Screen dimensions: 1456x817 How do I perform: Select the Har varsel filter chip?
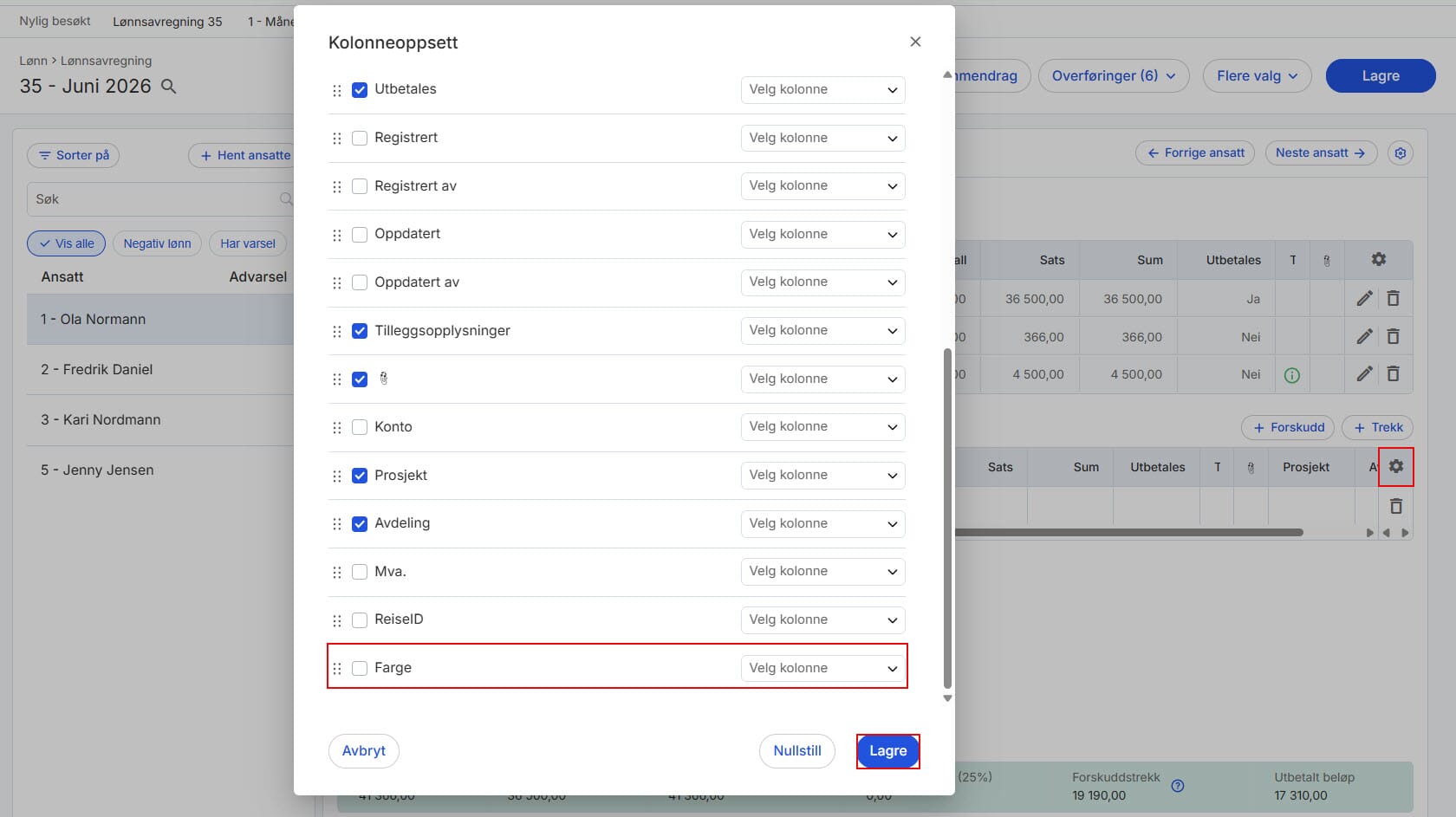point(248,243)
